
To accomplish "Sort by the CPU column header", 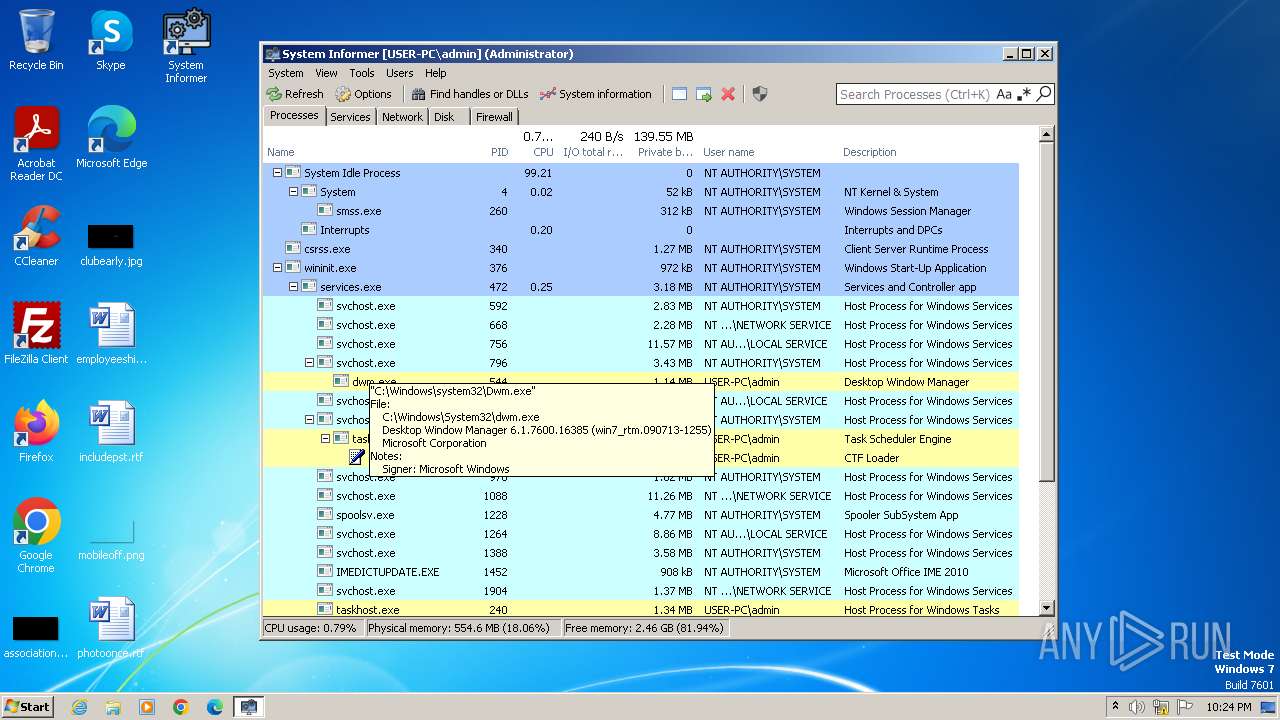I will tap(543, 152).
